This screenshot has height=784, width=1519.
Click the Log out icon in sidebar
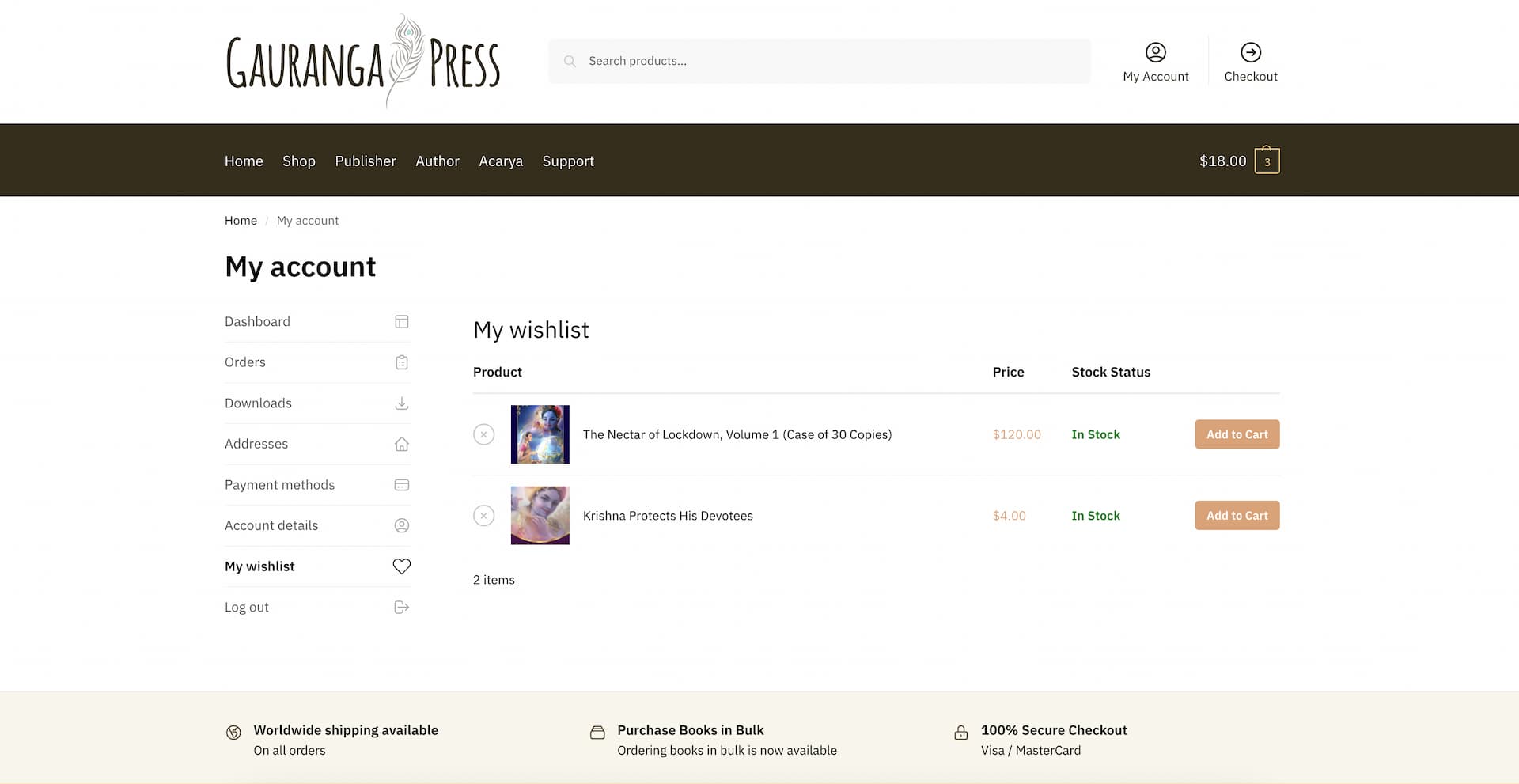(402, 608)
